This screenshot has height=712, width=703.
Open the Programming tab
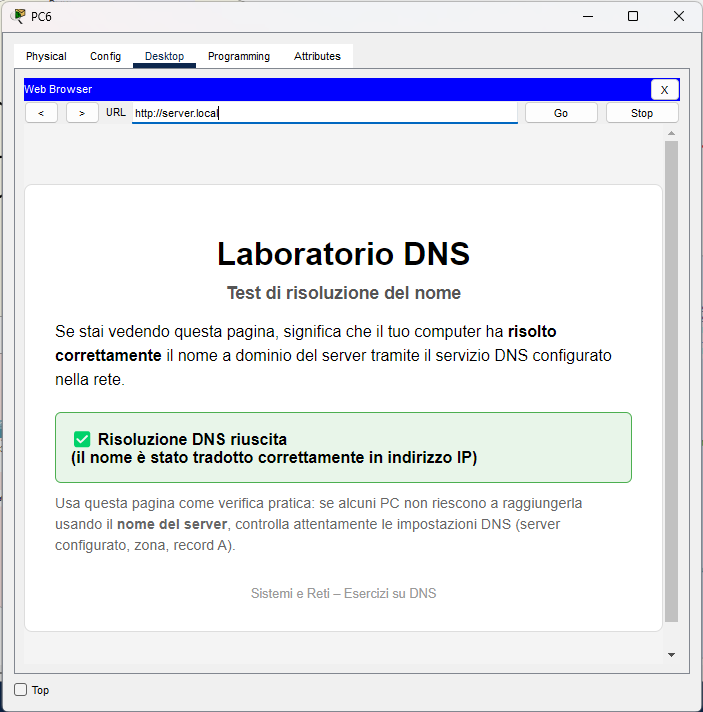(x=239, y=56)
